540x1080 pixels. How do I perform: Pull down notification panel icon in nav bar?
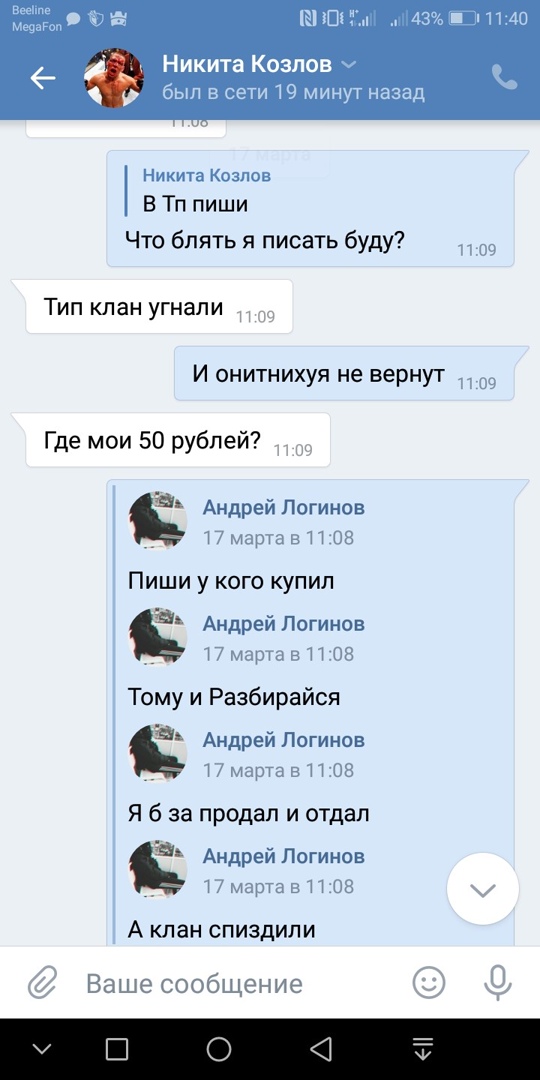tap(423, 1049)
